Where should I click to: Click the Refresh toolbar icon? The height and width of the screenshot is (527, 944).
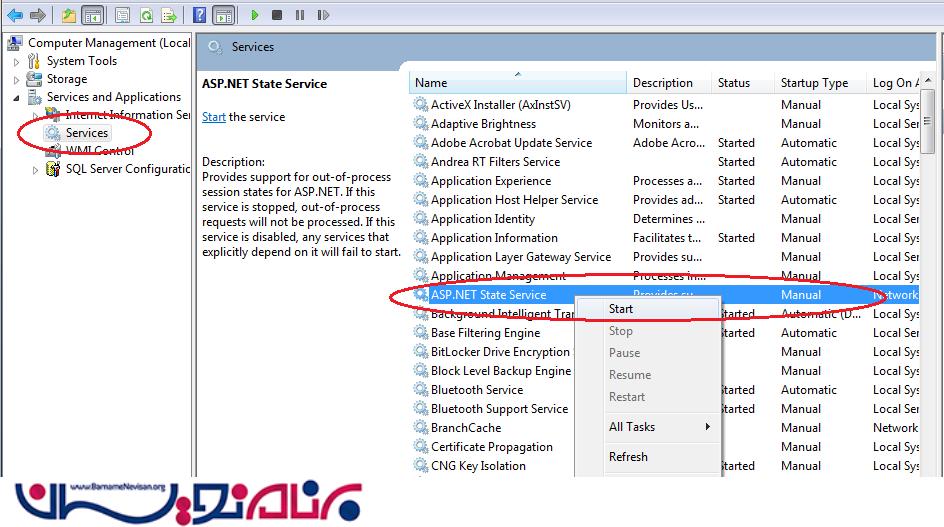tap(147, 15)
